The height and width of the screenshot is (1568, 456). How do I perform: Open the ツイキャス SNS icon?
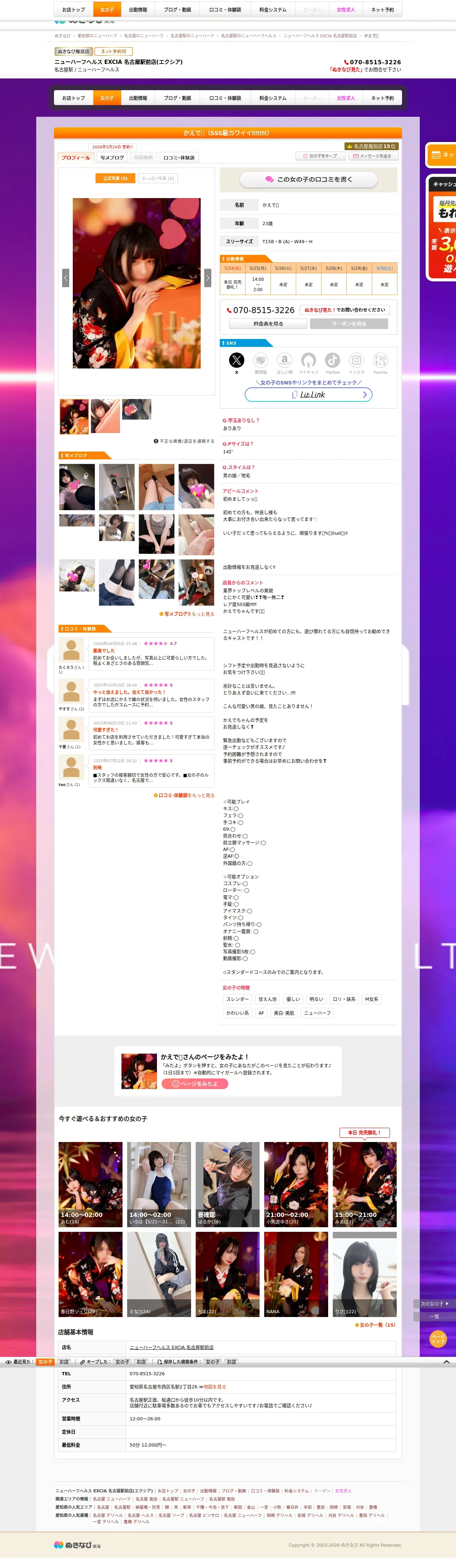click(309, 360)
